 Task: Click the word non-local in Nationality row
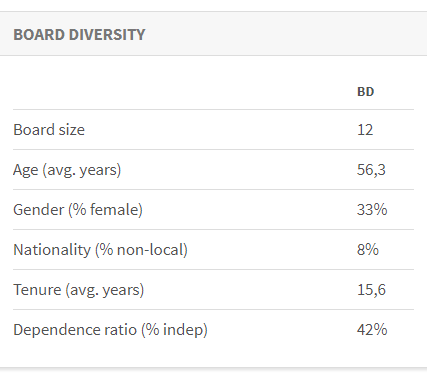click(x=150, y=250)
